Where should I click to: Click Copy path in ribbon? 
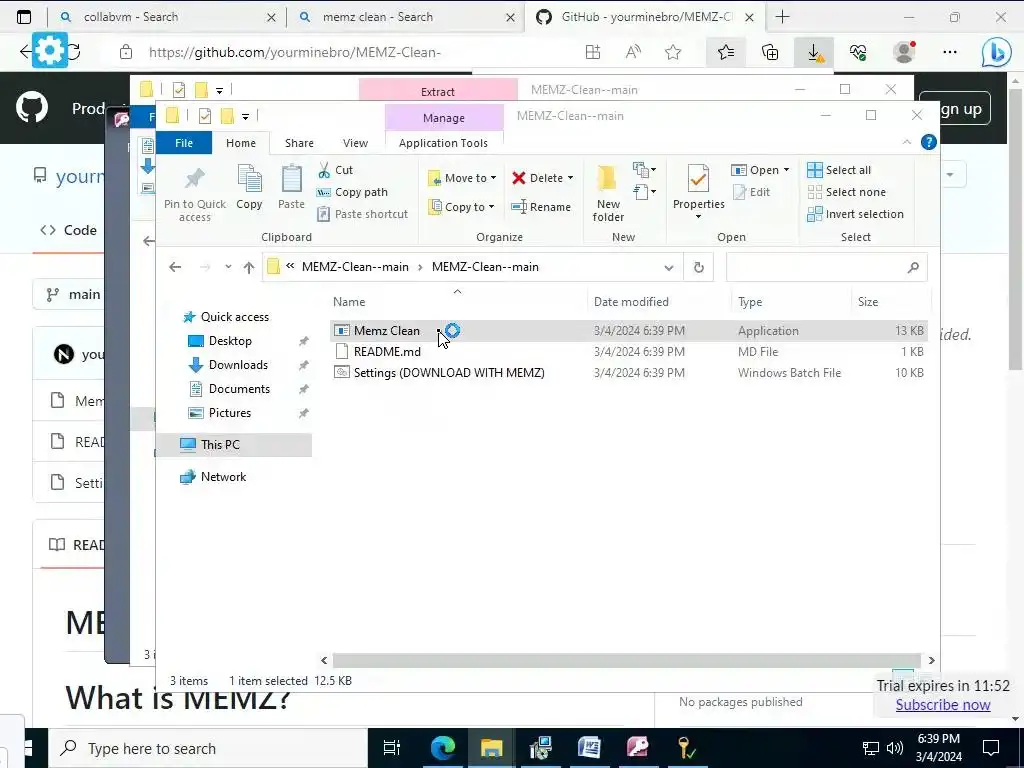[352, 192]
